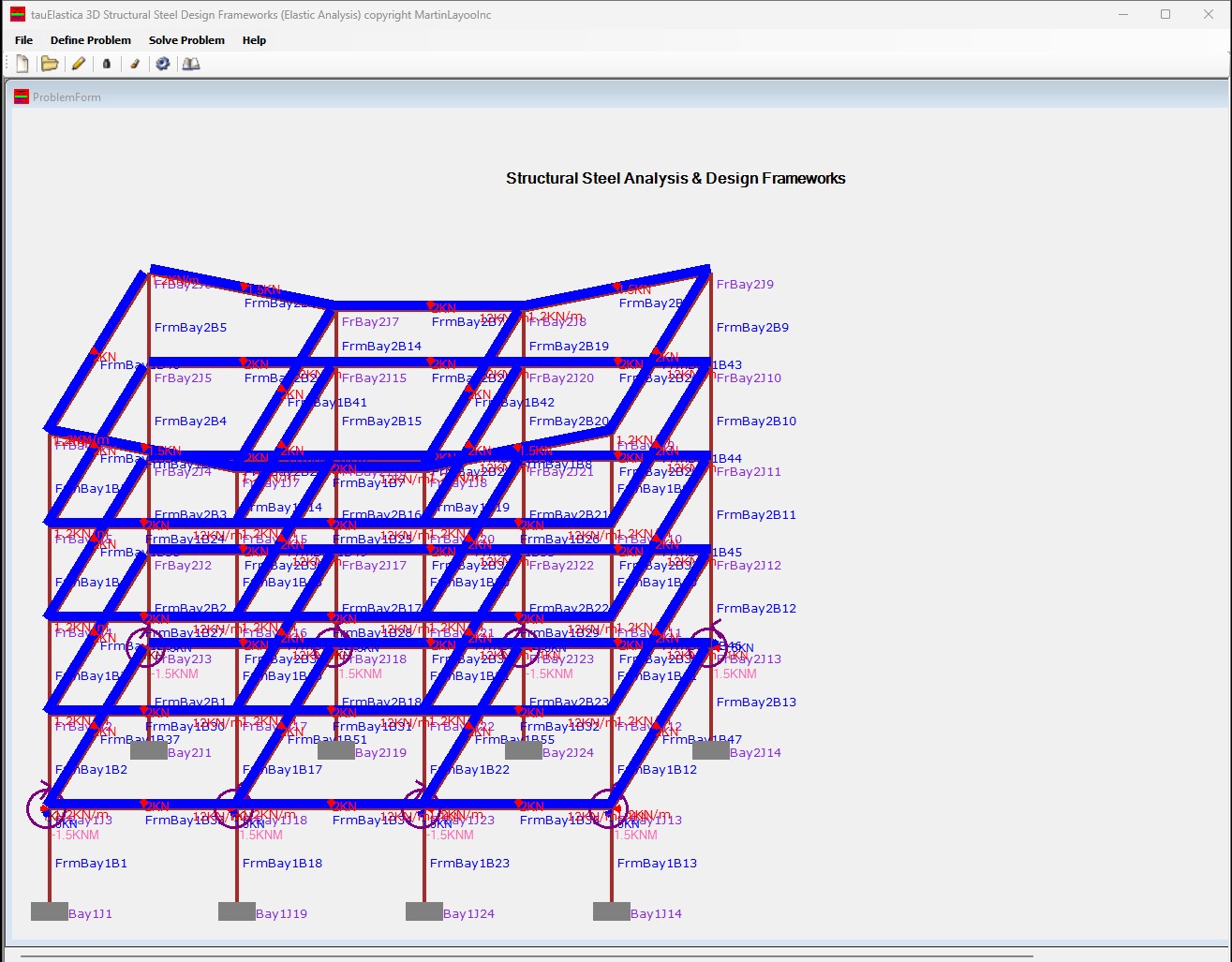Click the ProblemForm window icon
The height and width of the screenshot is (962, 1232).
click(21, 96)
